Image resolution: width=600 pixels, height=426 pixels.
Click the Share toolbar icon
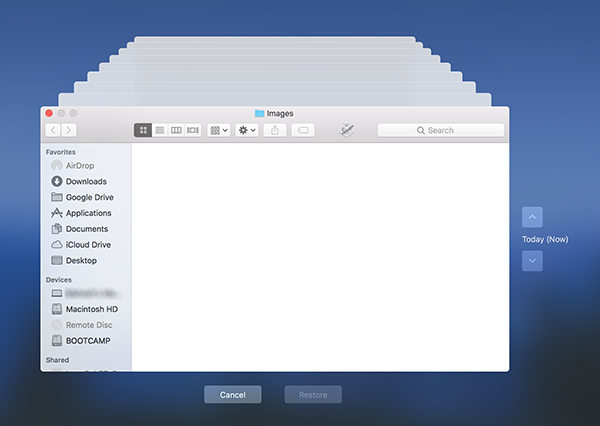[275, 130]
